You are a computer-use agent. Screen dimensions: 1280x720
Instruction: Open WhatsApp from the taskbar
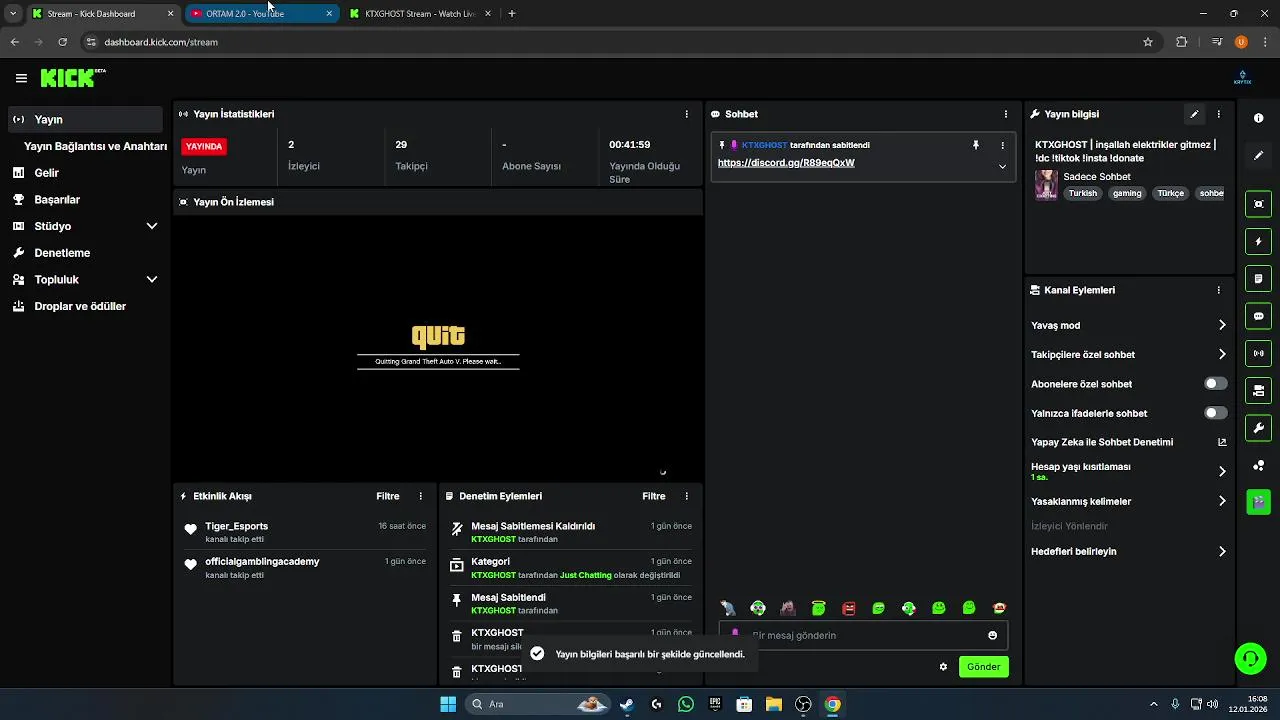(685, 704)
